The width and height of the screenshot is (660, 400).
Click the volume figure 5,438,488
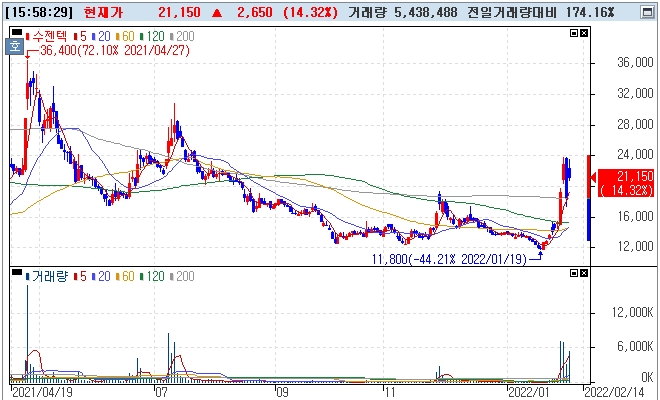pyautogui.click(x=426, y=12)
